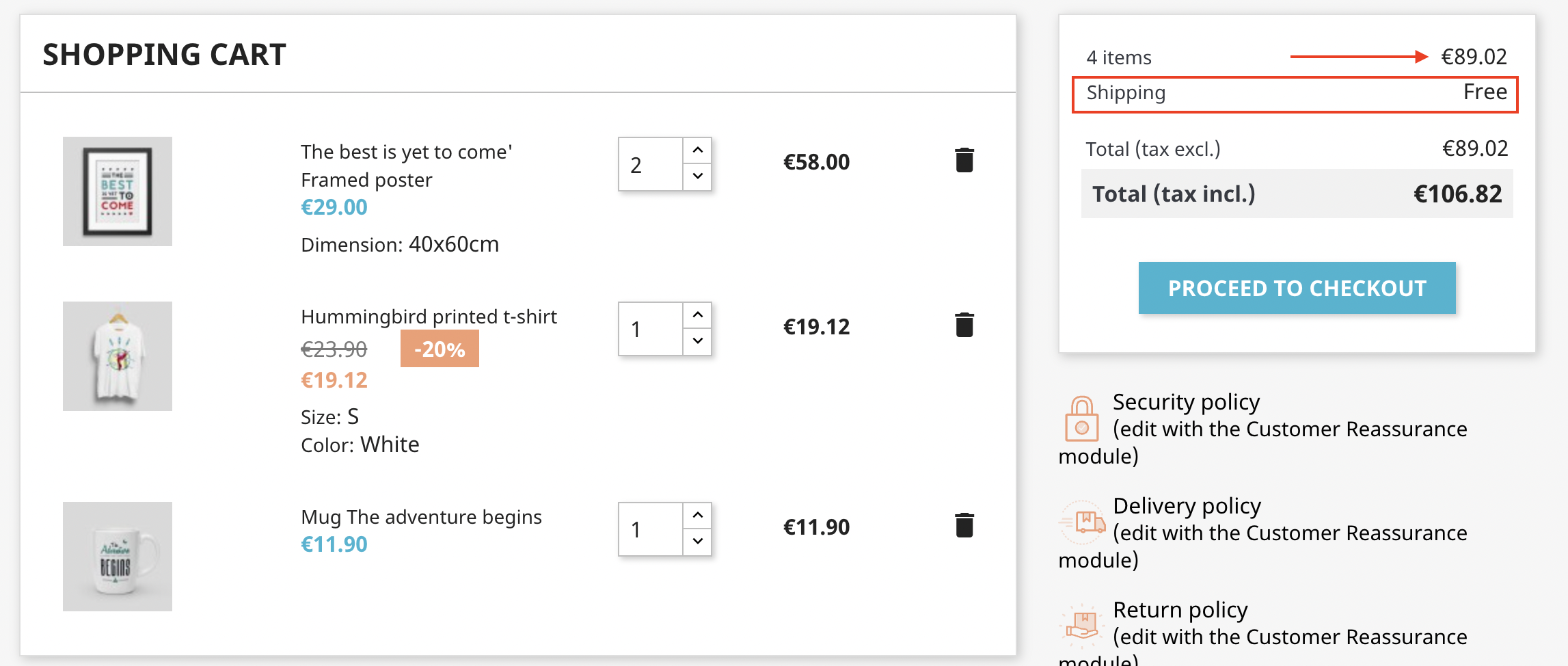Open 'The best is yet to come' product
Viewport: 1568px width, 666px height.
point(406,165)
